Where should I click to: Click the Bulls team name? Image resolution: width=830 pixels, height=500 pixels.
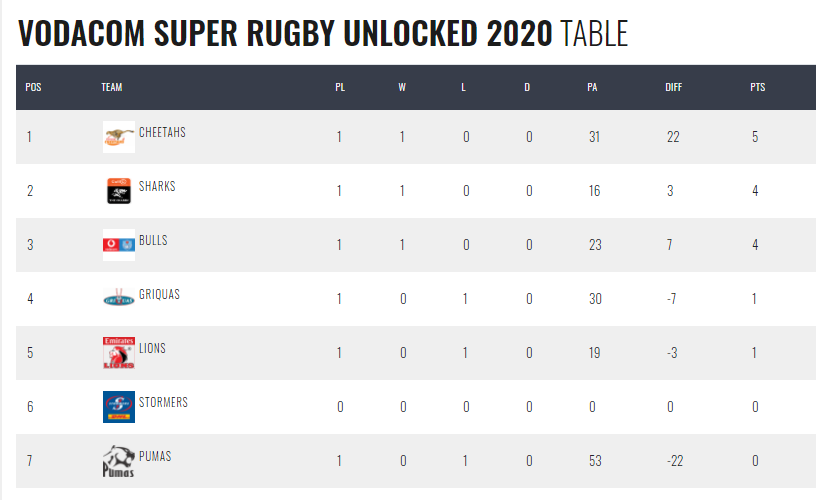point(153,240)
